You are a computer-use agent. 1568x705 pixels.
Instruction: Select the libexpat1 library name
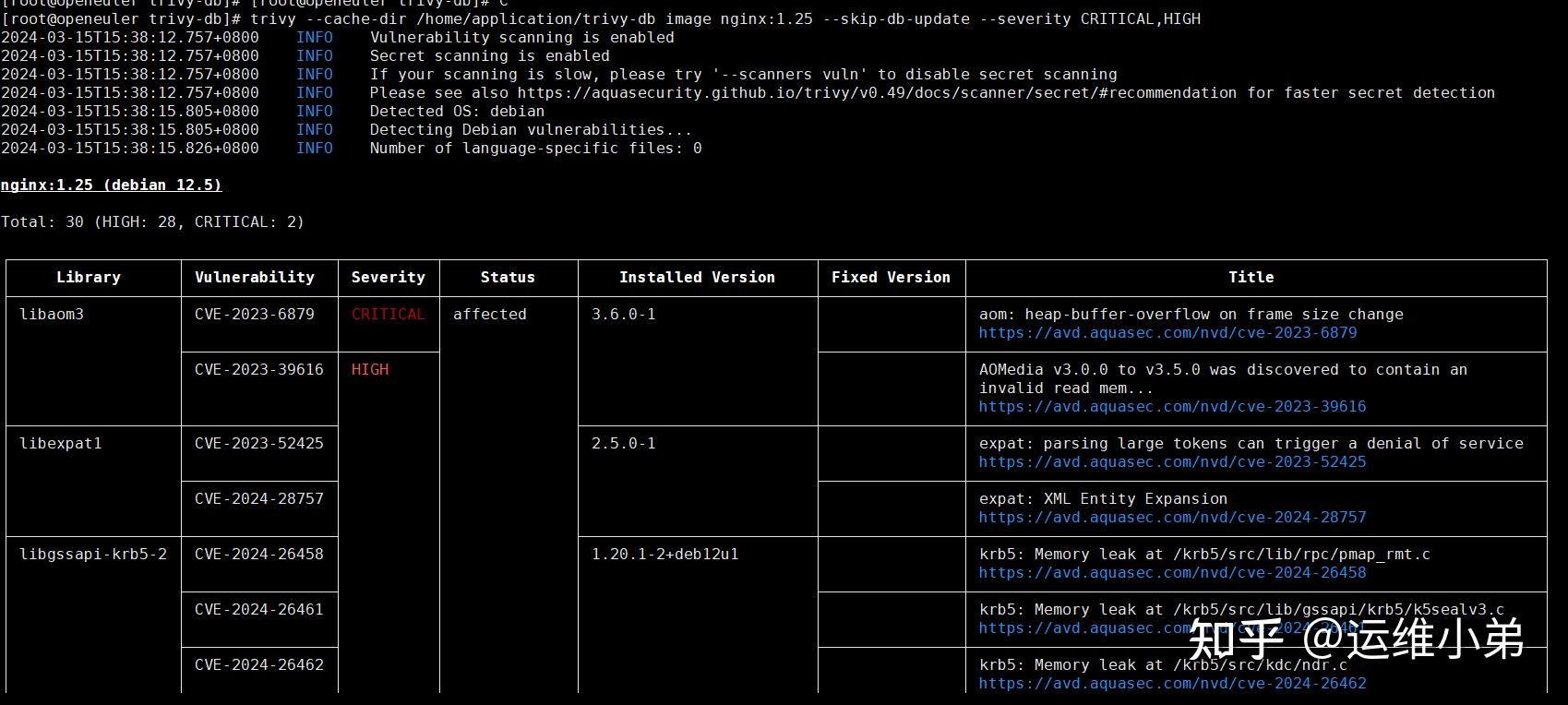(x=61, y=443)
